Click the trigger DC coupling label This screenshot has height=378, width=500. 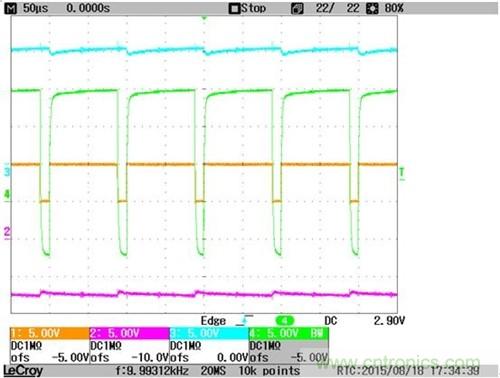click(x=331, y=321)
